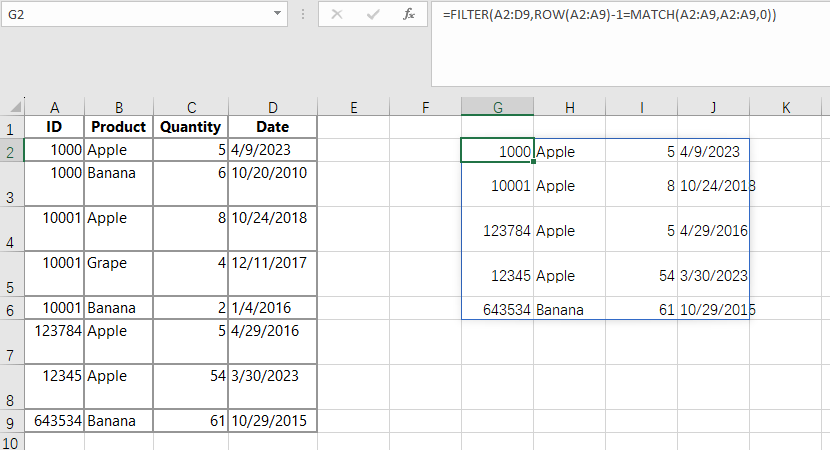Select row 7 header
This screenshot has width=830, height=450.
(x=12, y=342)
